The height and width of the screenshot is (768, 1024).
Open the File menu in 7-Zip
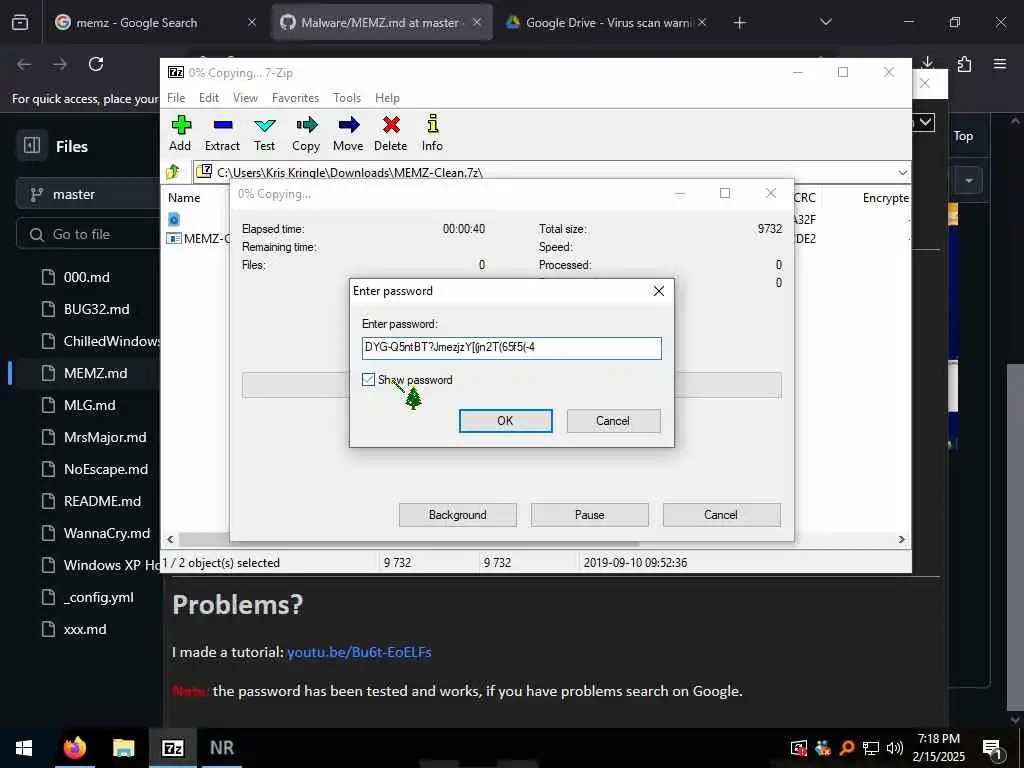click(176, 98)
